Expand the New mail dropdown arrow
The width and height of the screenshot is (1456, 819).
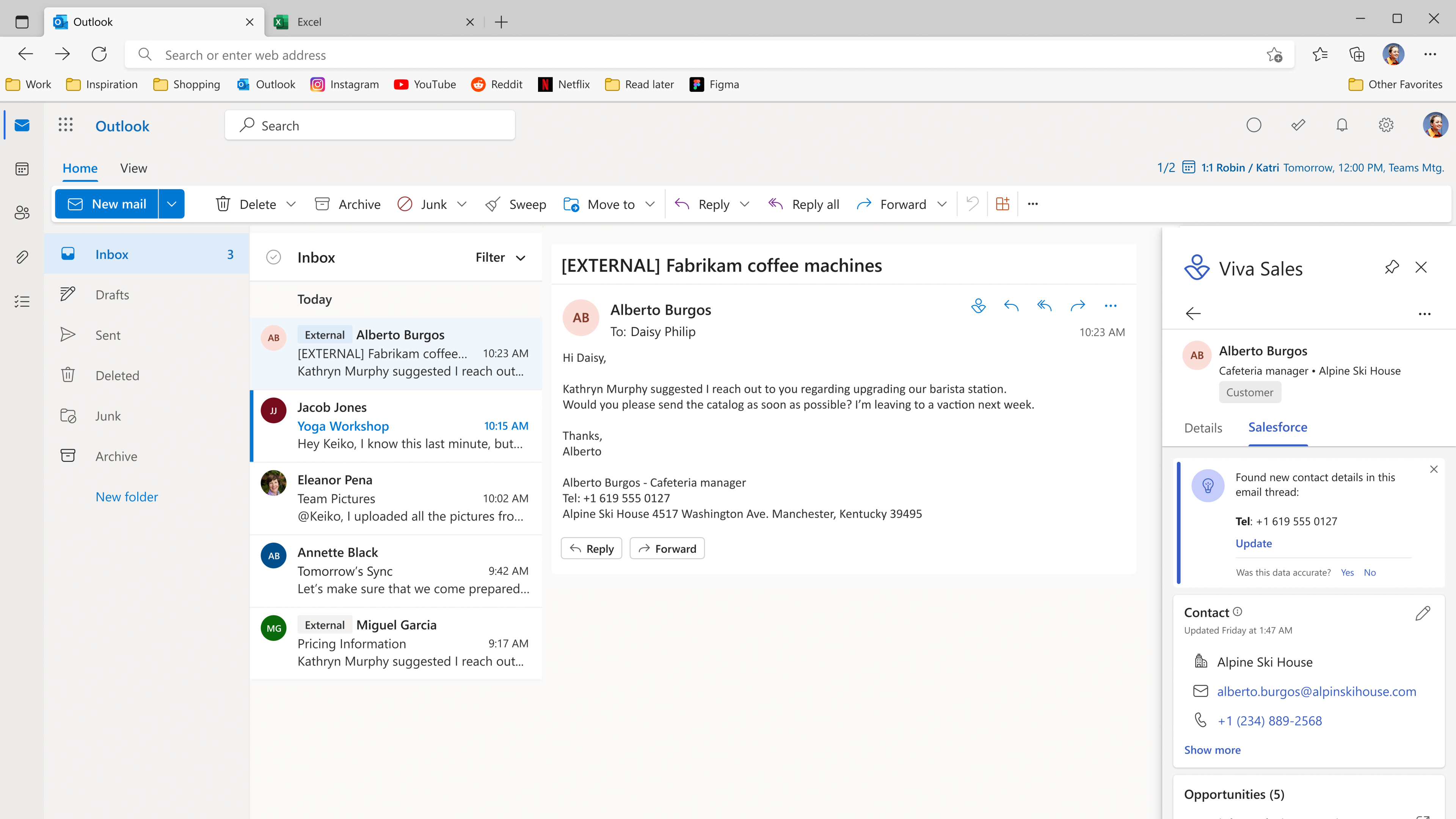click(172, 204)
